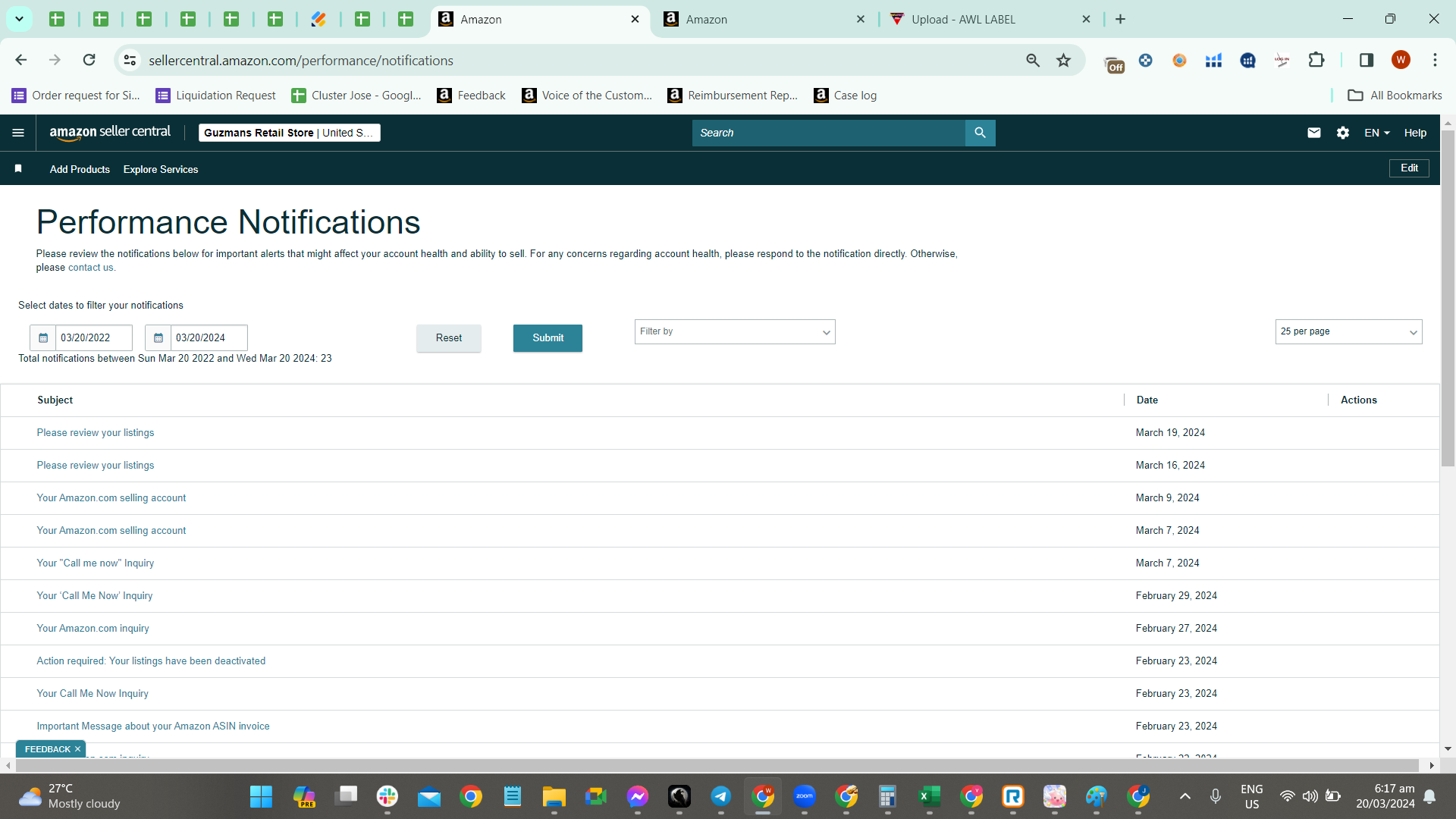
Task: Open File Explorer from the taskbar
Action: (554, 796)
